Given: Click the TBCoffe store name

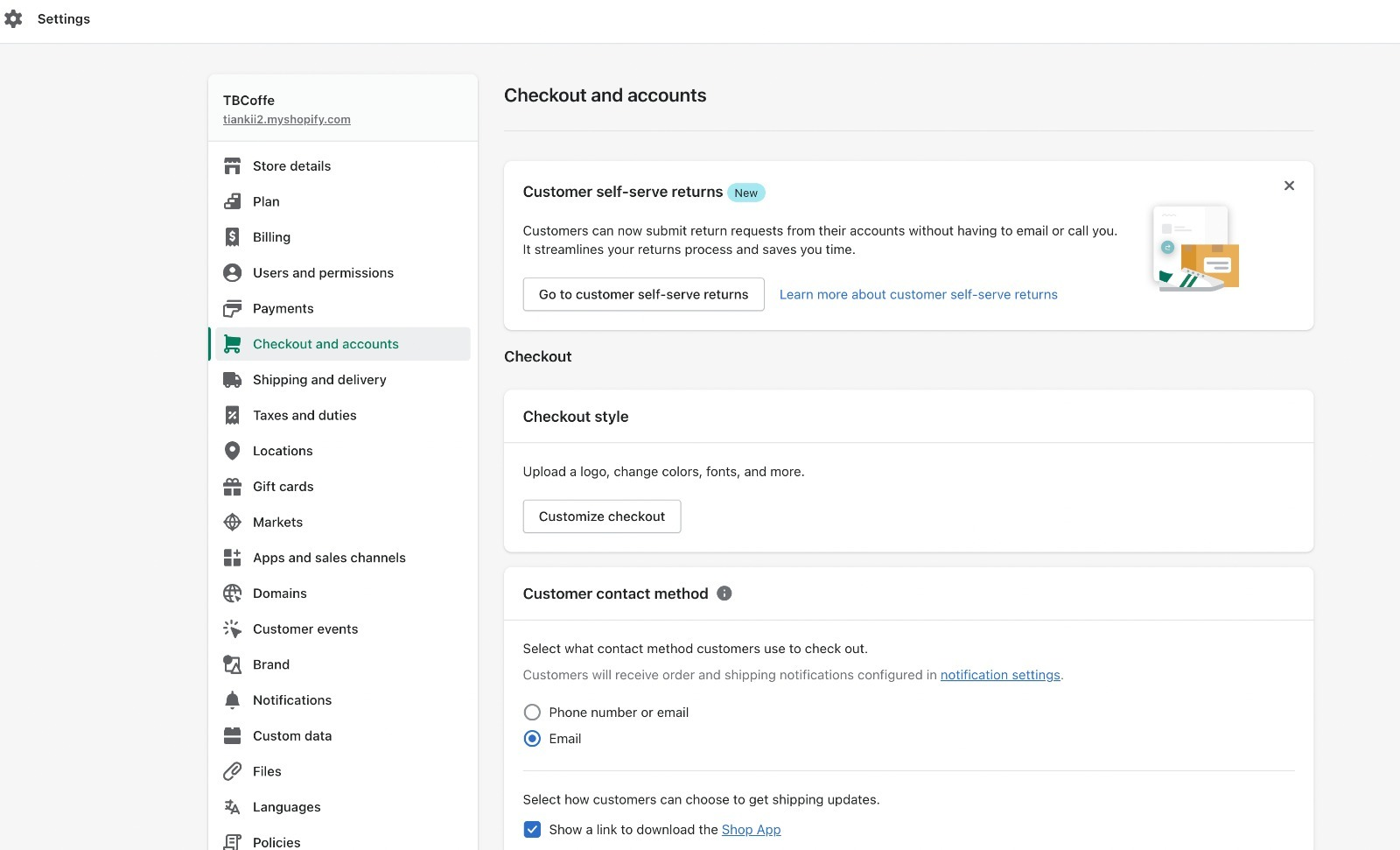Looking at the screenshot, I should (x=248, y=101).
